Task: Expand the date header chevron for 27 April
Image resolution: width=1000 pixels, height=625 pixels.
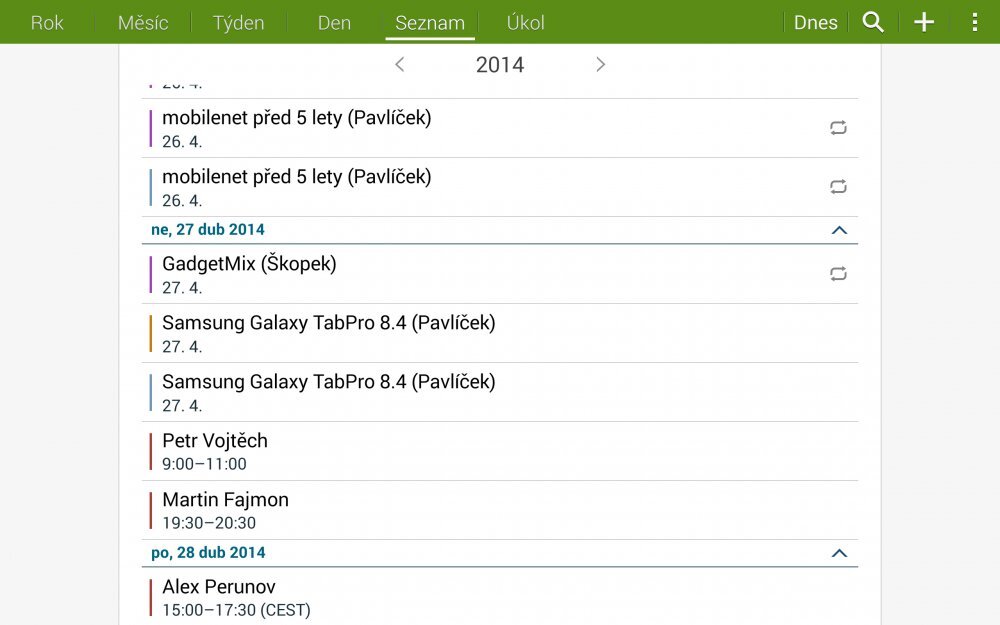Action: [x=840, y=230]
